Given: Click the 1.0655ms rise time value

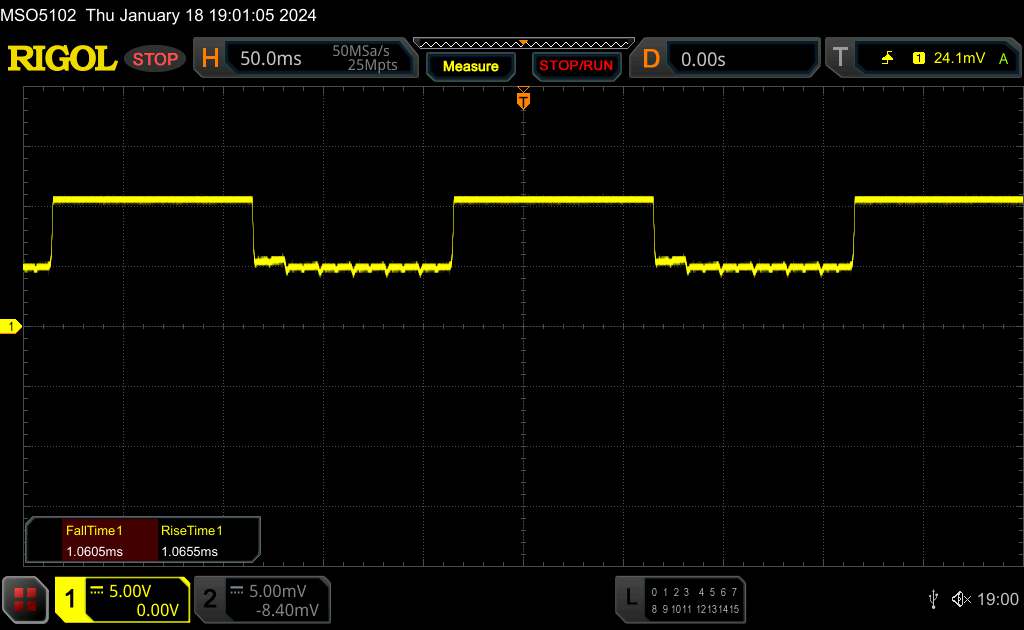Looking at the screenshot, I should 189,552.
